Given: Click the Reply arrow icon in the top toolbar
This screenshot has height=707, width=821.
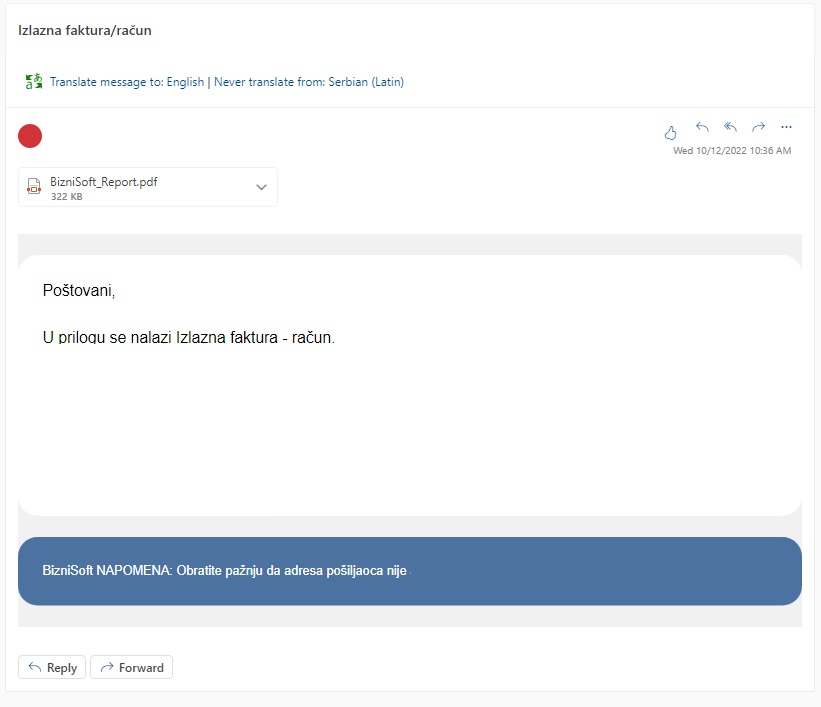Looking at the screenshot, I should [702, 127].
